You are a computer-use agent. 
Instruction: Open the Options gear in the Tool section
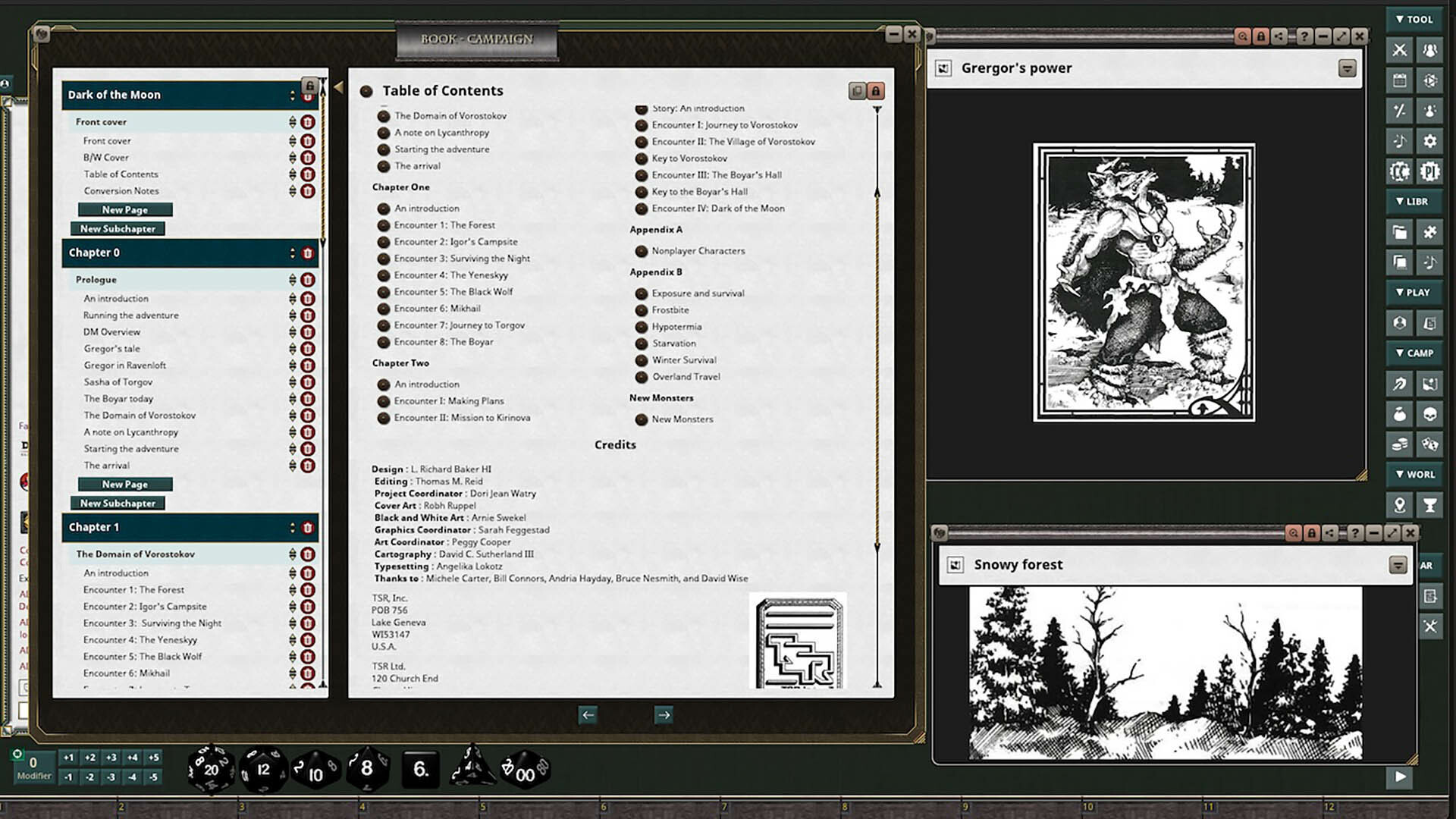(x=1430, y=140)
